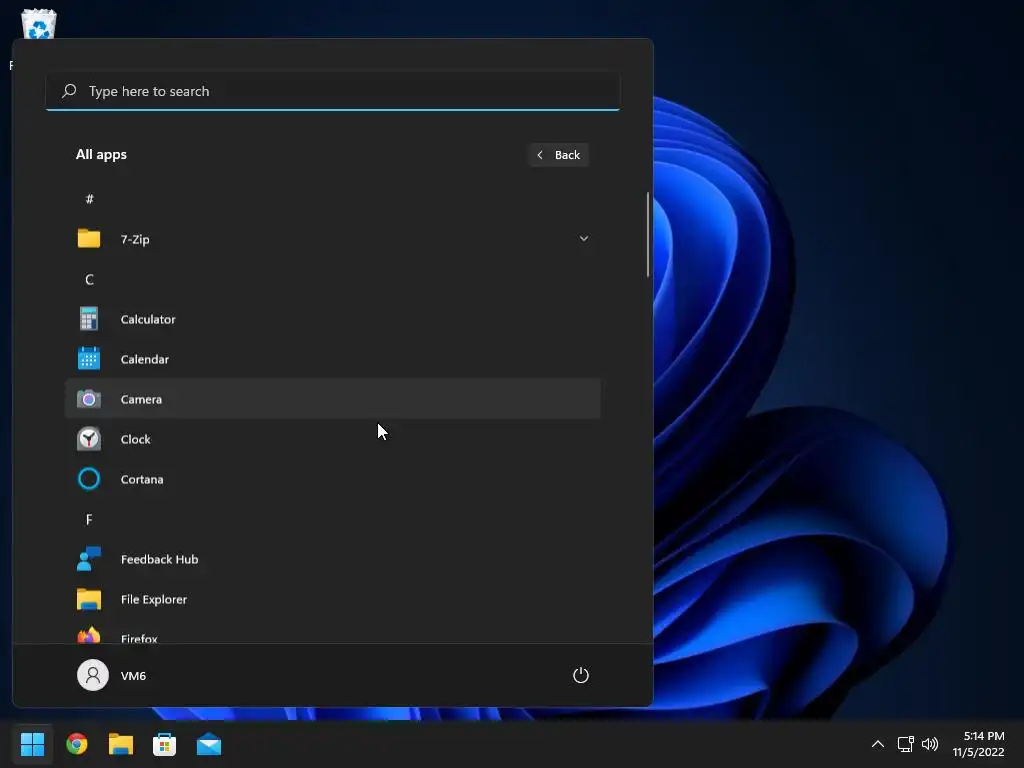The width and height of the screenshot is (1024, 768).
Task: Jump to the # letter header
Action: [x=89, y=199]
